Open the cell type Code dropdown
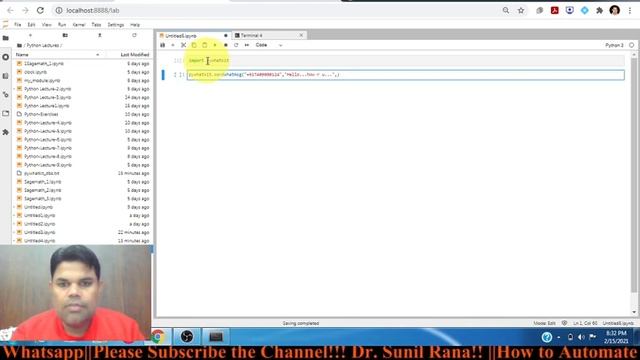The image size is (640, 360). coord(269,45)
